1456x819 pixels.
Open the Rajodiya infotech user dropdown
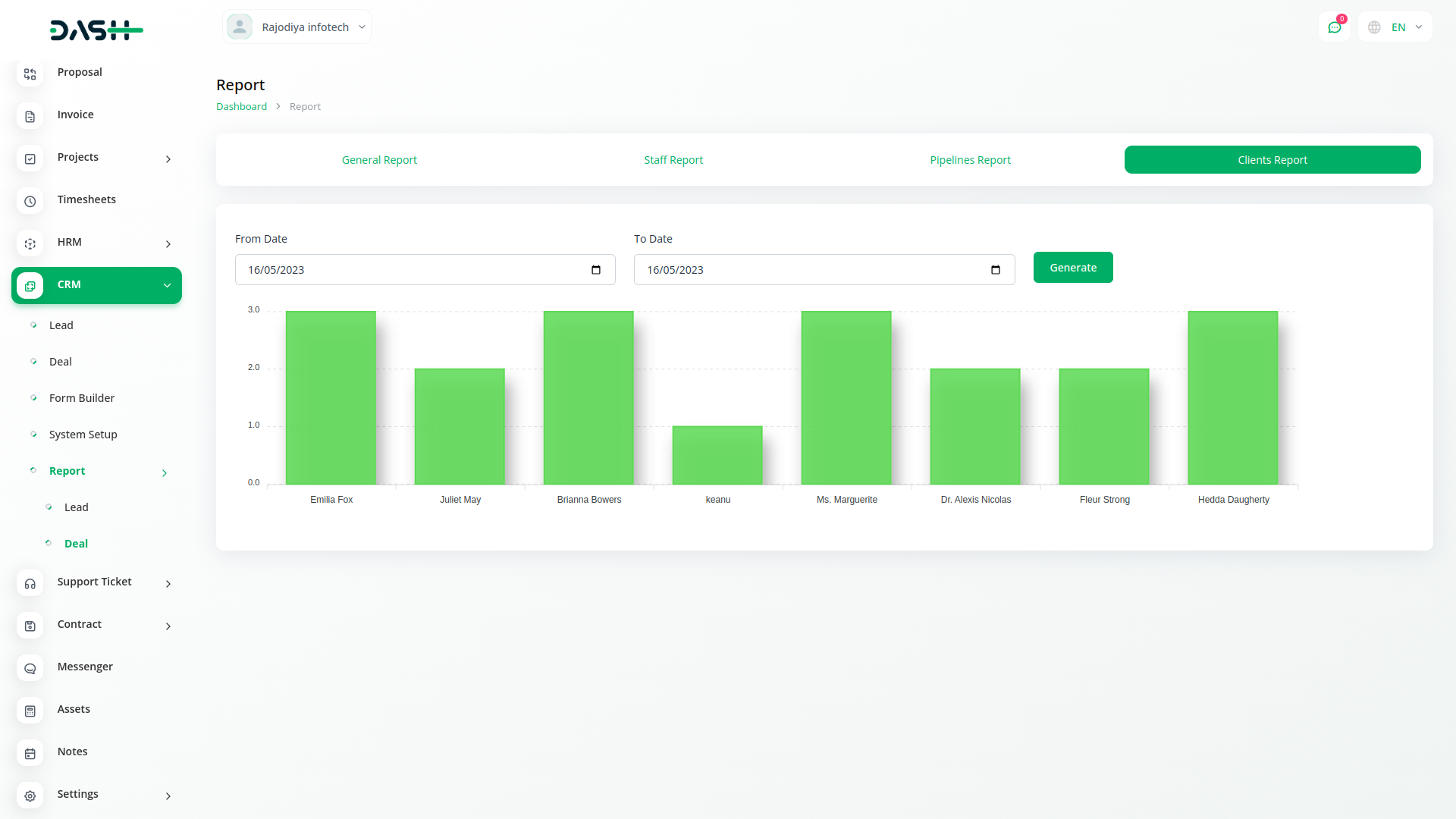pyautogui.click(x=297, y=27)
